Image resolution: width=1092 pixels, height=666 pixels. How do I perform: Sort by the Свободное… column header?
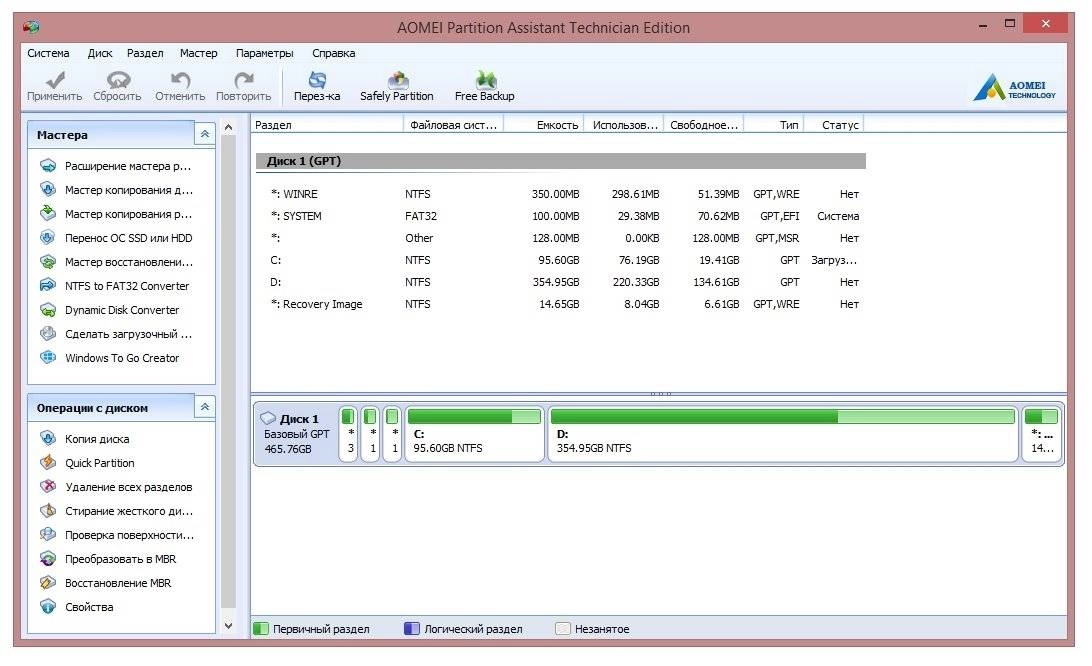pos(704,125)
